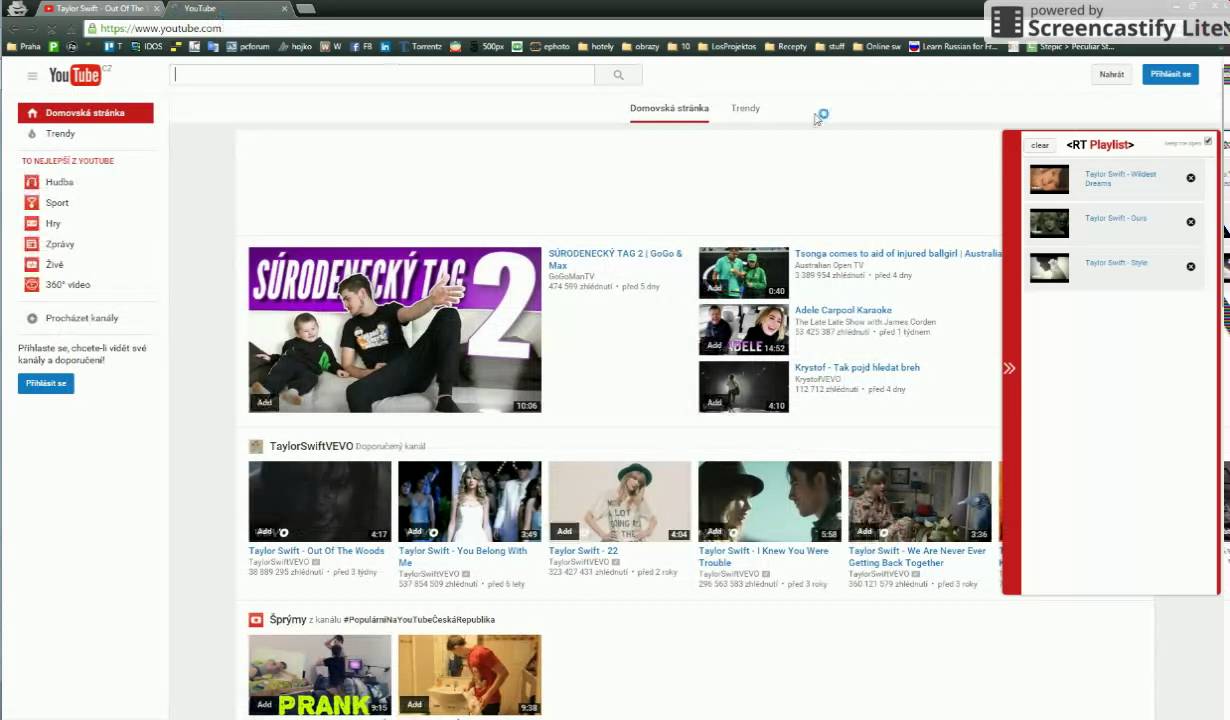Remove Taylor Swift - Style from playlist

1191,266
